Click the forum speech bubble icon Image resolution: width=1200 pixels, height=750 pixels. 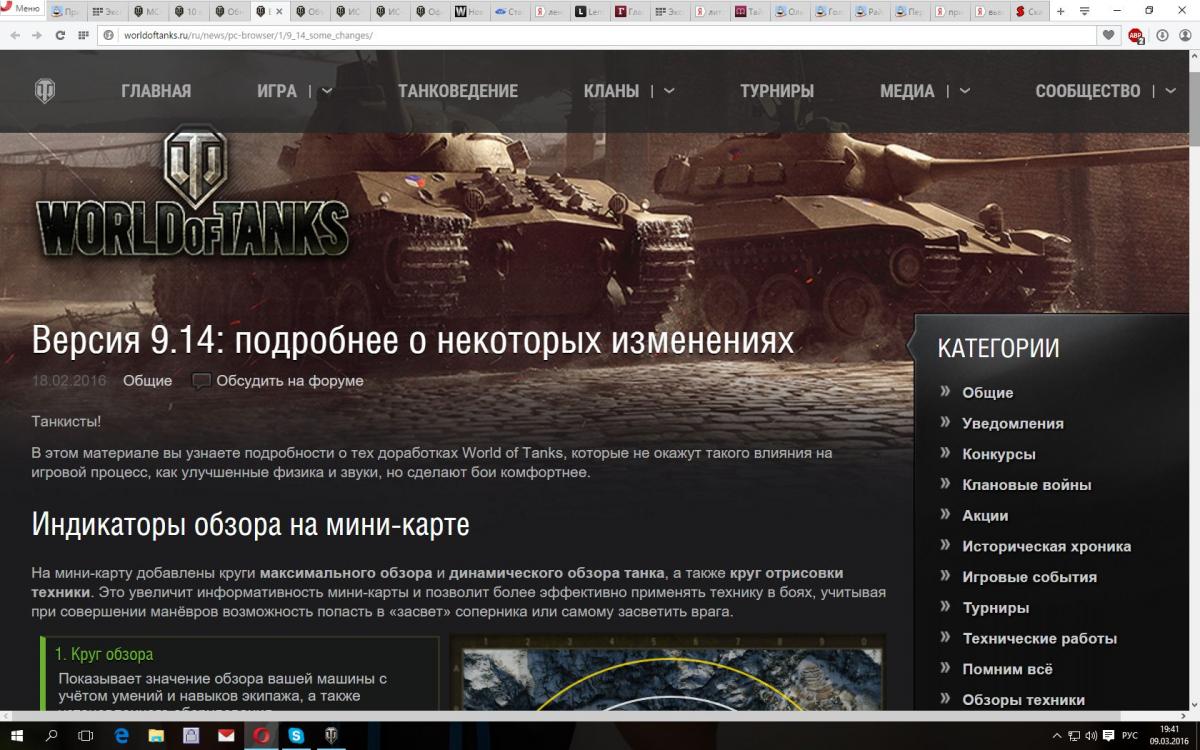201,381
